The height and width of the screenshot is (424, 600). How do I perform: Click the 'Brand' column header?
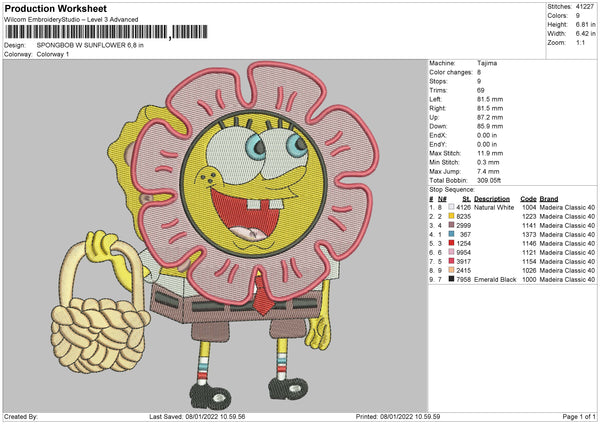(549, 199)
